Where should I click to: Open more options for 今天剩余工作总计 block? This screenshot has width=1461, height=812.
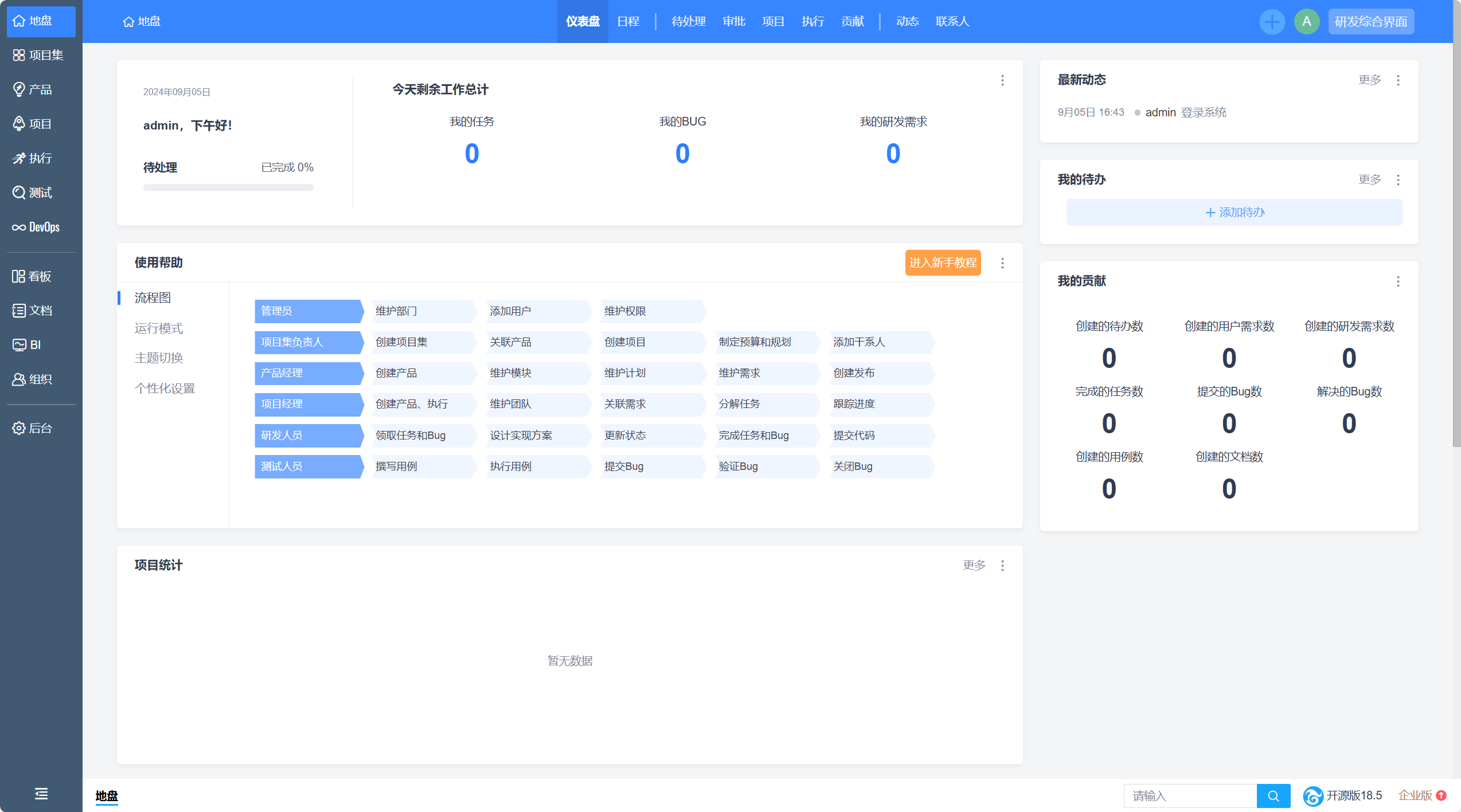click(1002, 80)
